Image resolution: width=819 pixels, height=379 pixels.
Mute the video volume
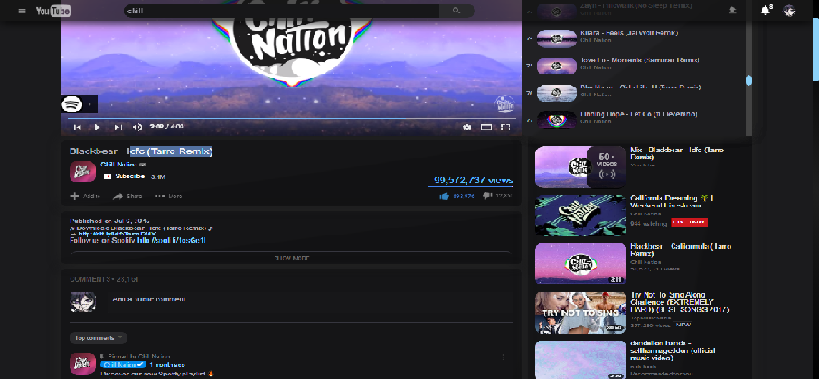(137, 127)
